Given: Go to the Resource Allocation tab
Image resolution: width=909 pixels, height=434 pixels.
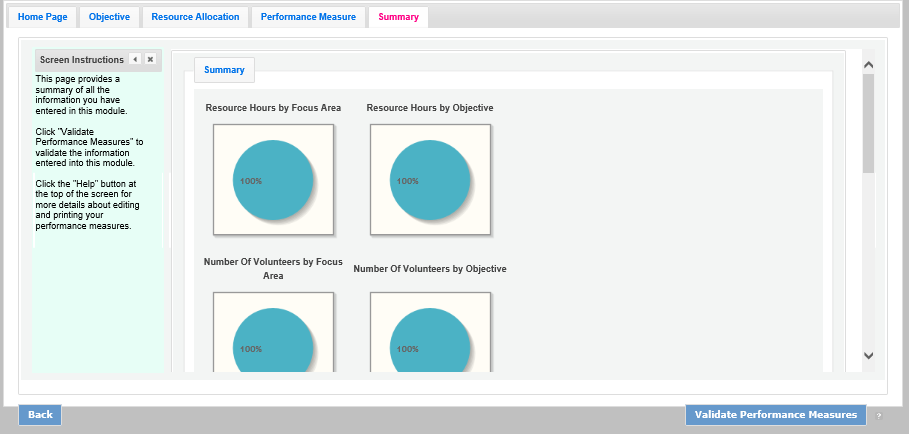Looking at the screenshot, I should (x=195, y=17).
